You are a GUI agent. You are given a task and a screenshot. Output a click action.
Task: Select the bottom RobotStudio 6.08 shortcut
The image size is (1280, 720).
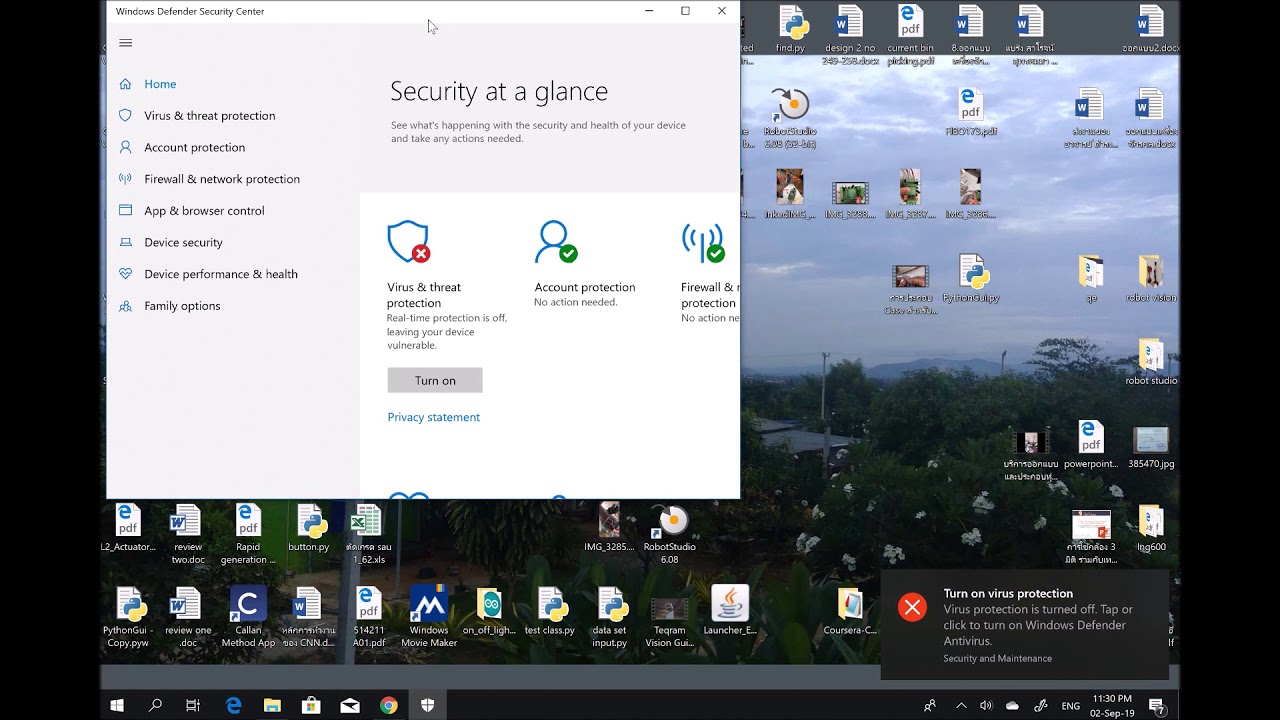click(x=669, y=533)
